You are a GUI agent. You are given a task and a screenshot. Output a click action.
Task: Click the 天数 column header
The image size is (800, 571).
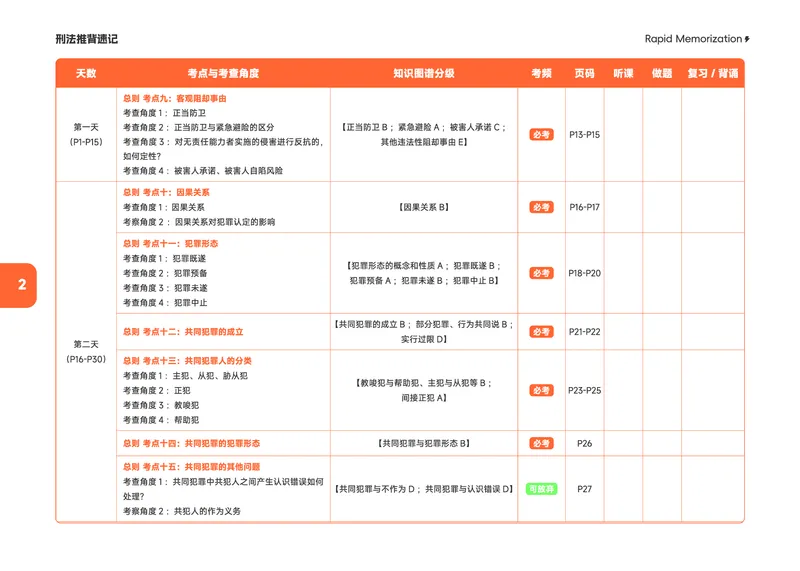pyautogui.click(x=86, y=73)
